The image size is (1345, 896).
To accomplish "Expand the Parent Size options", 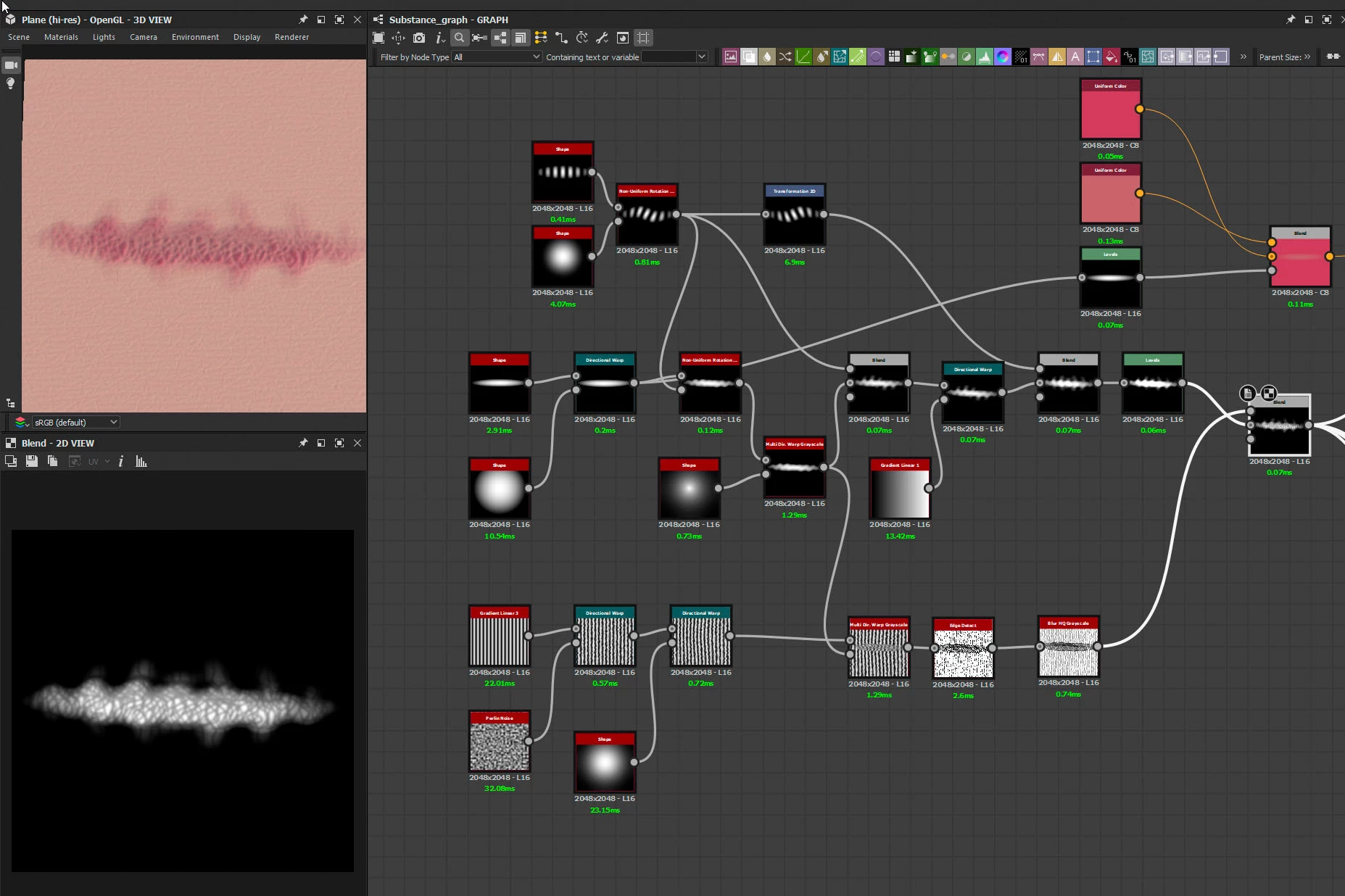I will 1307,57.
